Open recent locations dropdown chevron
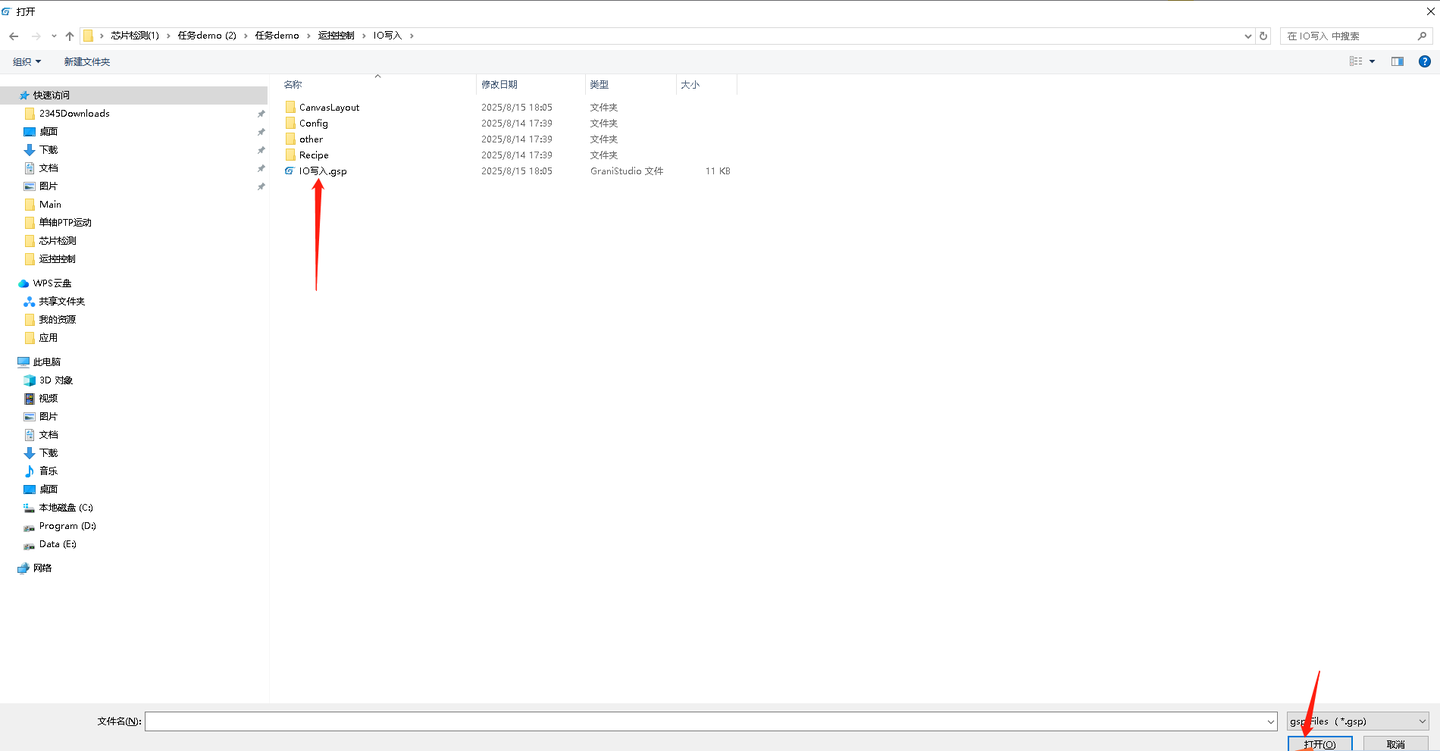Image resolution: width=1440 pixels, height=751 pixels. [x=53, y=36]
